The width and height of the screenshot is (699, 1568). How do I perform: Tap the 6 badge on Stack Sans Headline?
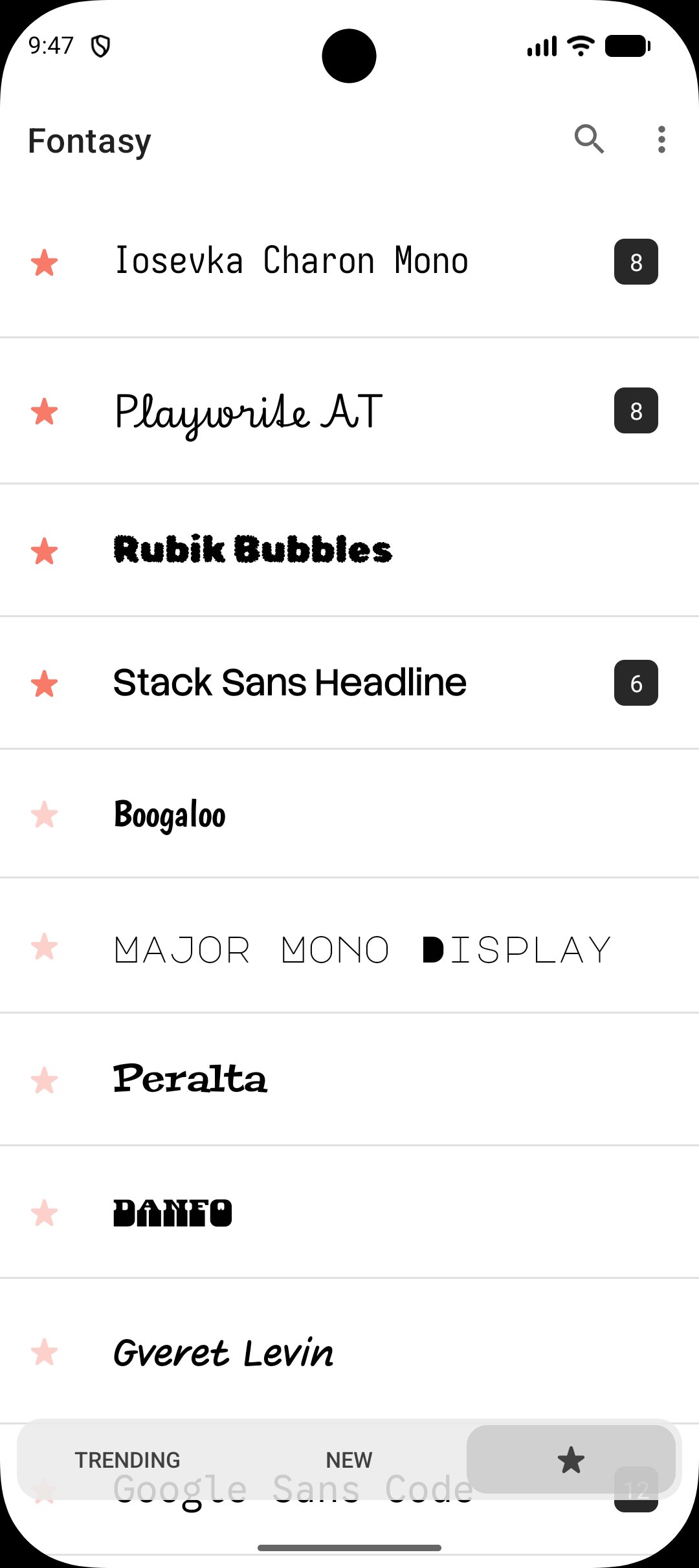click(x=636, y=683)
